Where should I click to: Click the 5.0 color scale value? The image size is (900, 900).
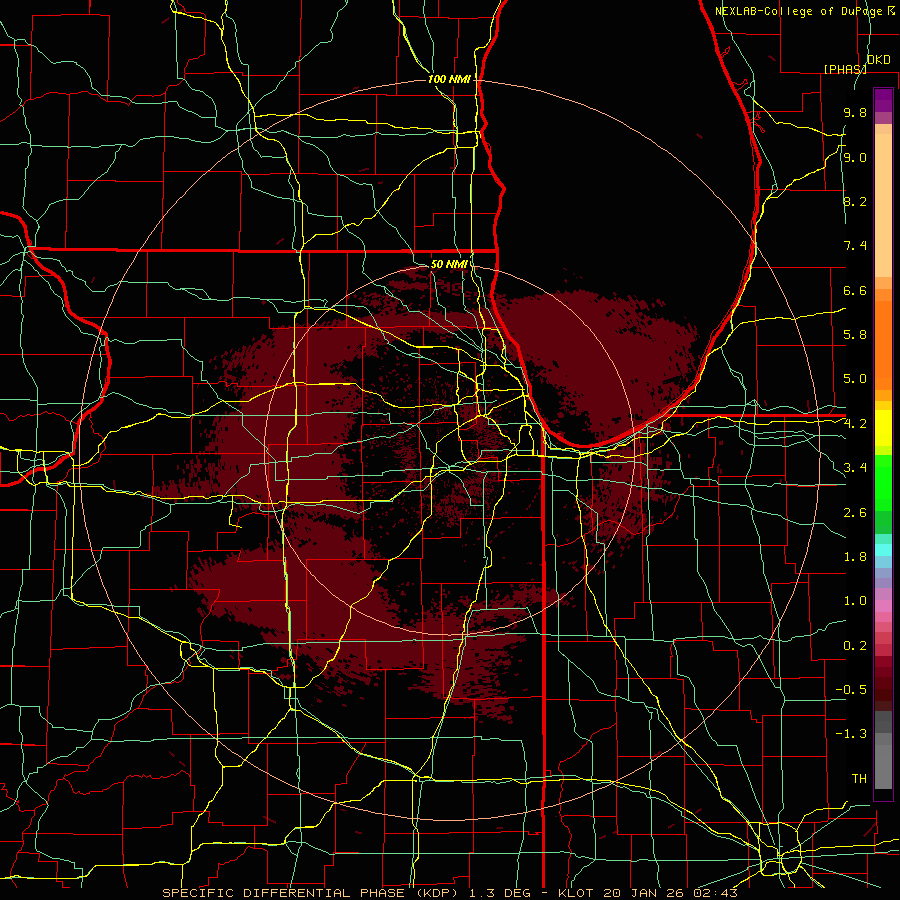coord(855,379)
